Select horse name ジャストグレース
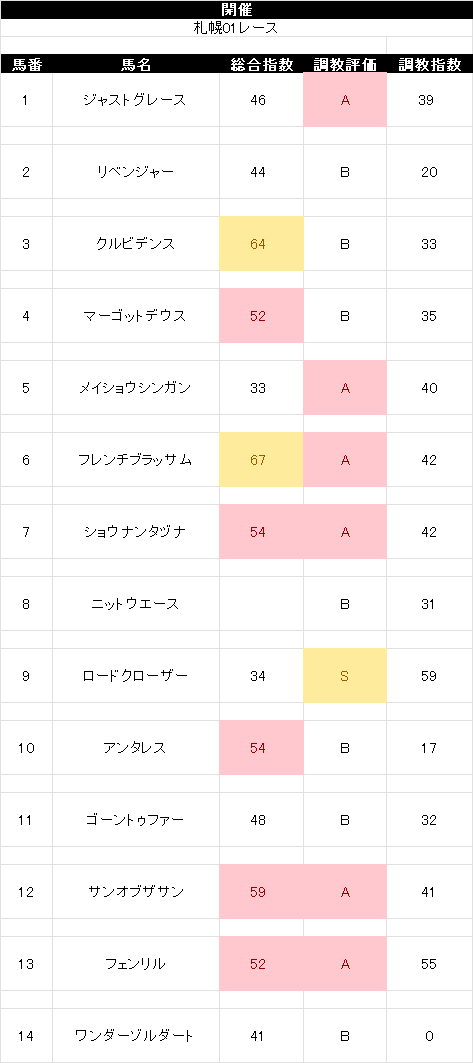Image resolution: width=473 pixels, height=1063 pixels. pos(136,100)
